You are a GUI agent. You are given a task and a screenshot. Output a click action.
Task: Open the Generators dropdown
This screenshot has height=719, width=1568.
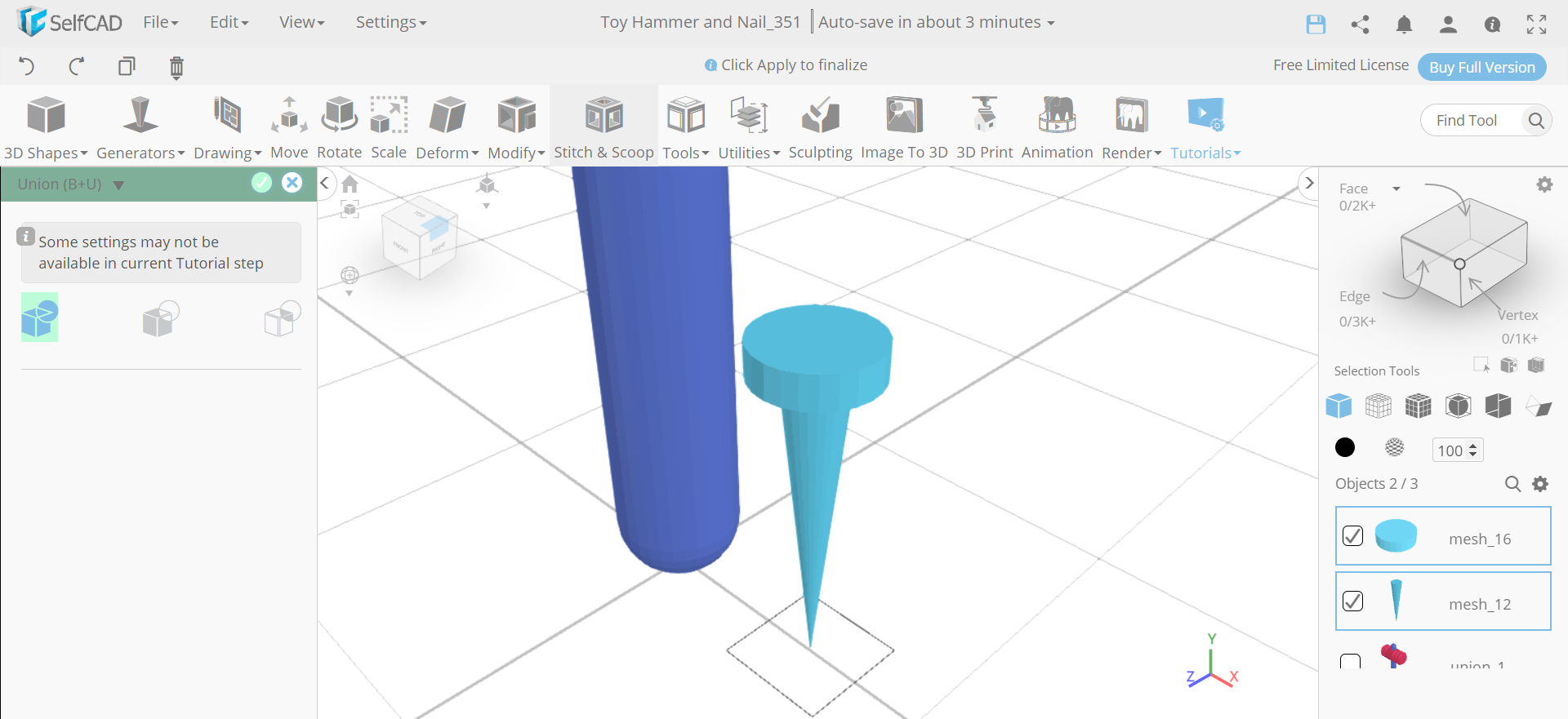140,128
